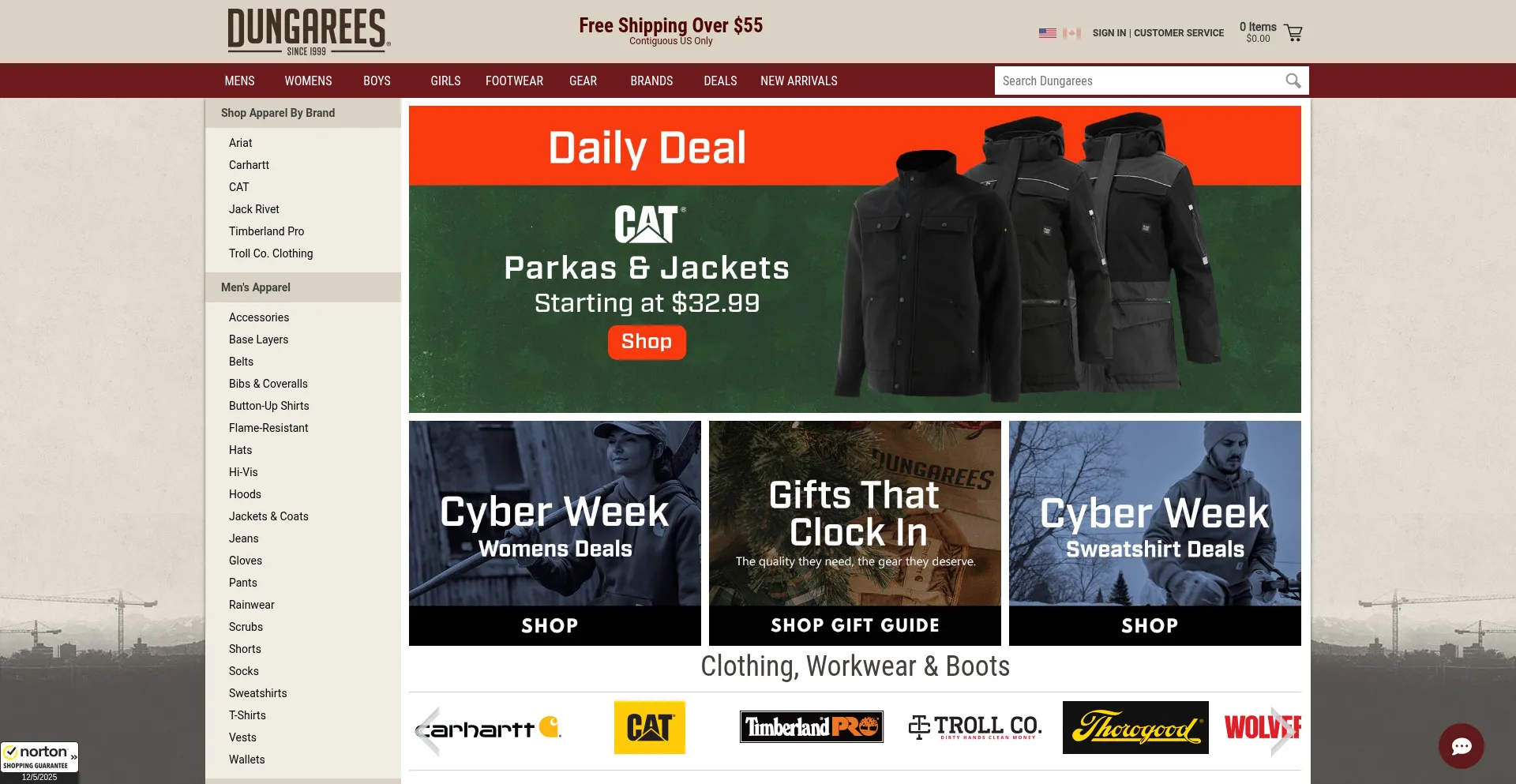Show previous brands with left carousel arrow

(x=427, y=731)
